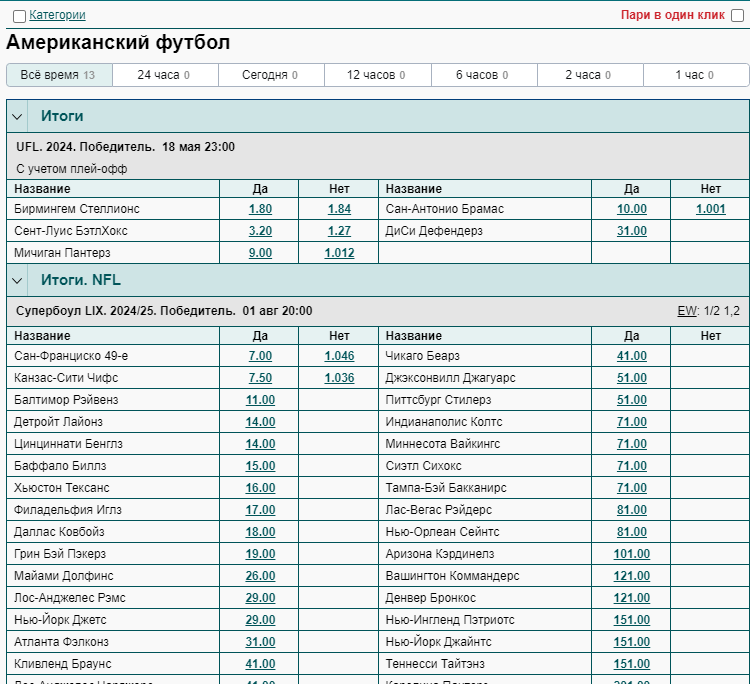Screen dimensions: 750x684
Task: Choose 18.00 odds for Даллас Ковбойз
Action: (x=260, y=532)
